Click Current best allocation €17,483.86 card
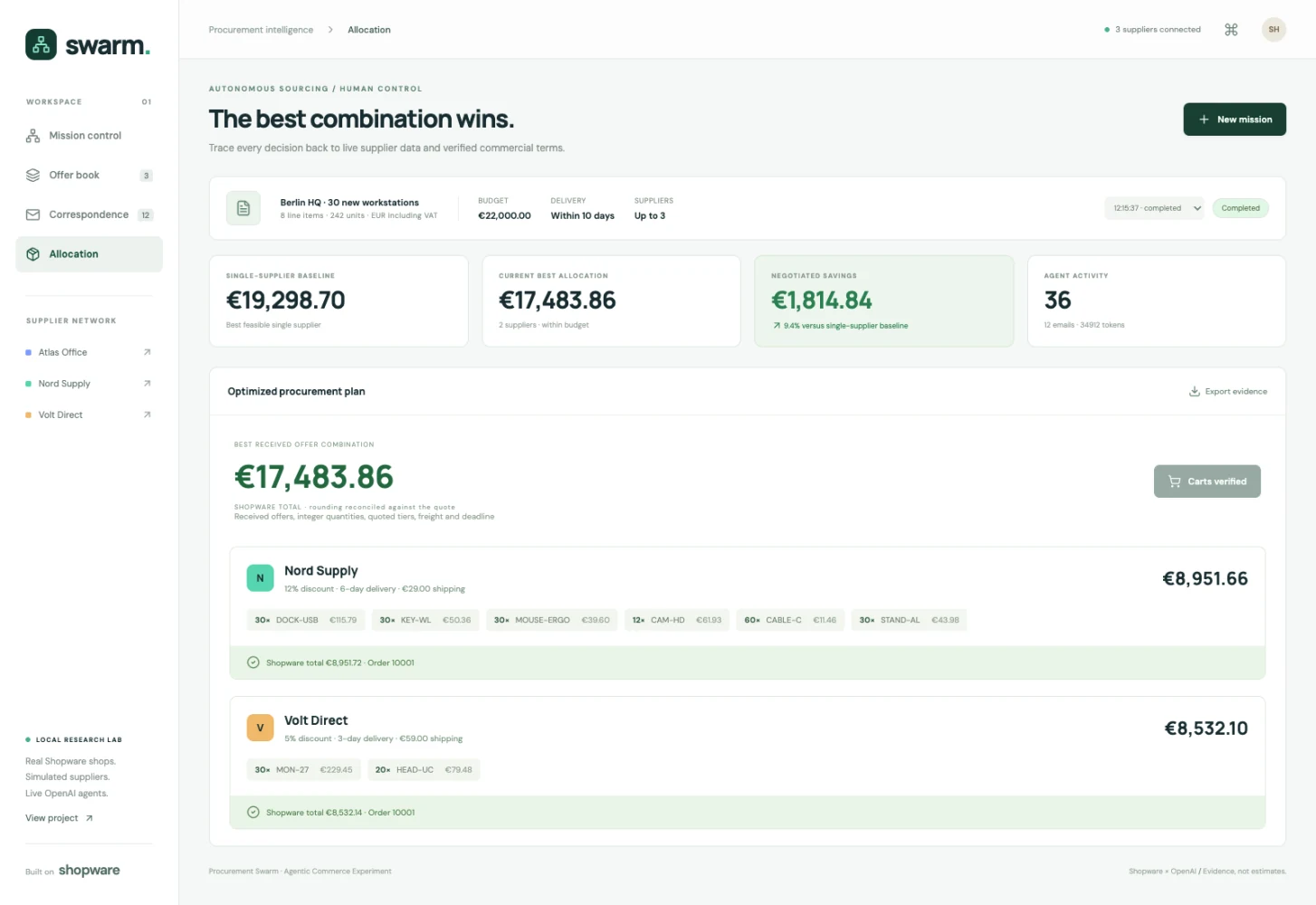This screenshot has width=1316, height=905. (612, 301)
